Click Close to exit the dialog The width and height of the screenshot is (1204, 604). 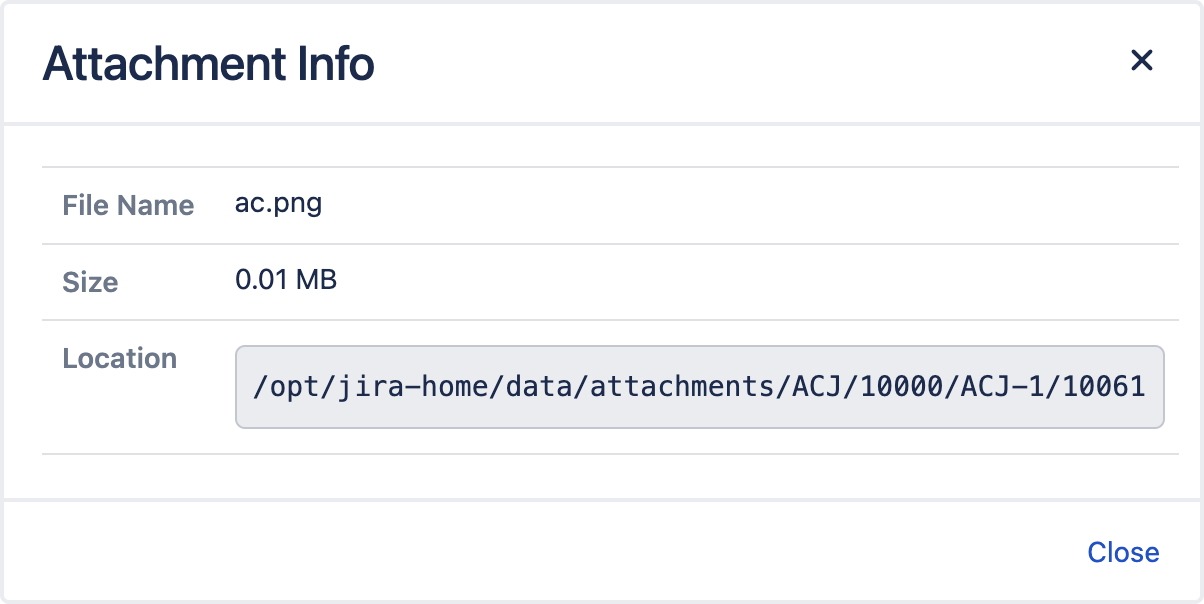coord(1124,552)
